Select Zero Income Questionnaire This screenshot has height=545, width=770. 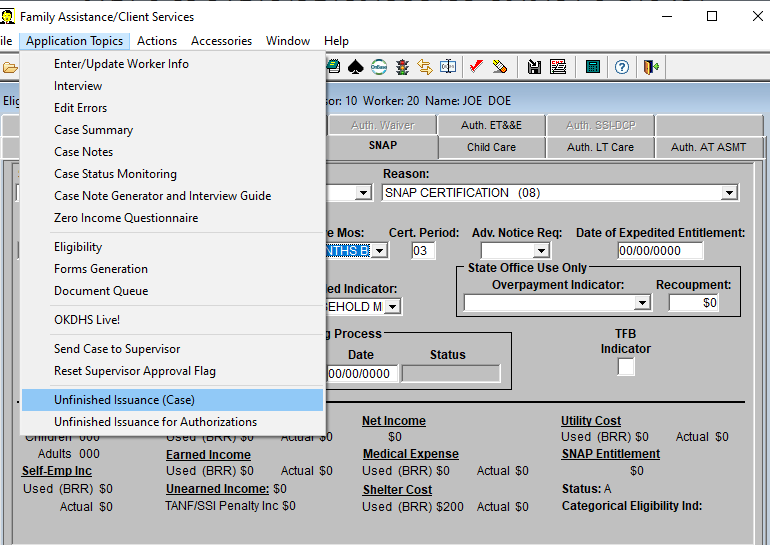point(172,218)
